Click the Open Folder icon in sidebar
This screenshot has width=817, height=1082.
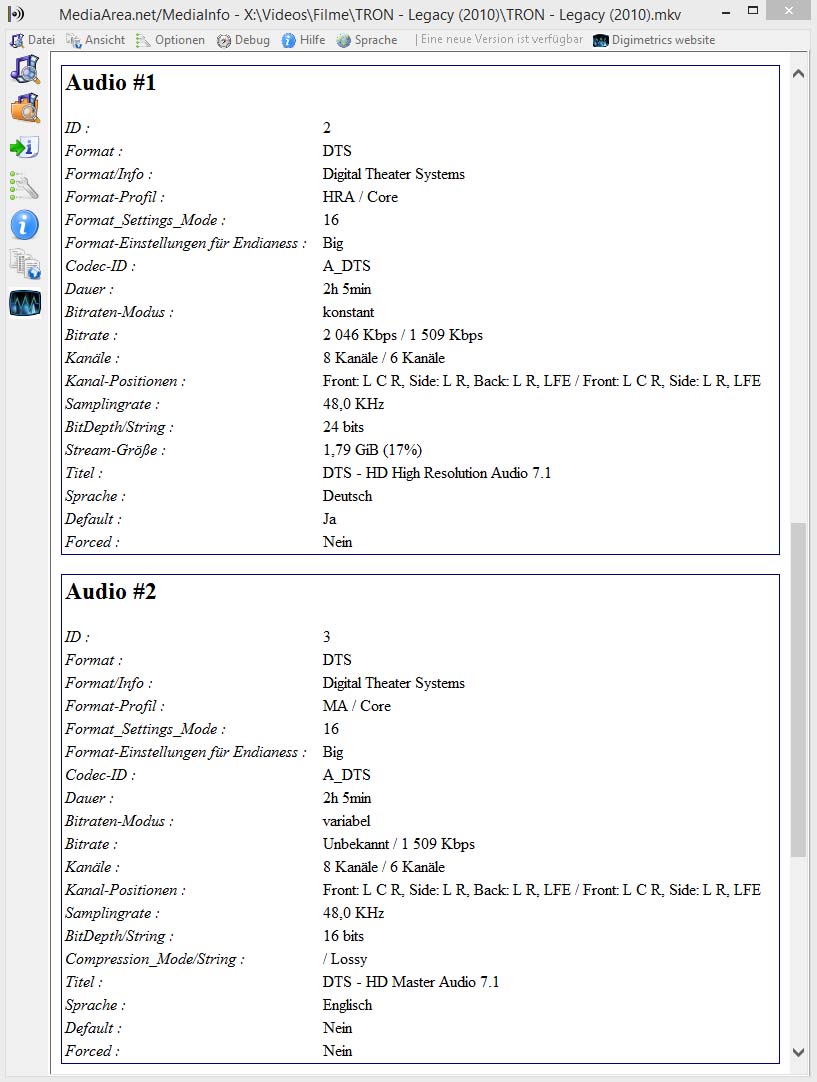[x=25, y=108]
